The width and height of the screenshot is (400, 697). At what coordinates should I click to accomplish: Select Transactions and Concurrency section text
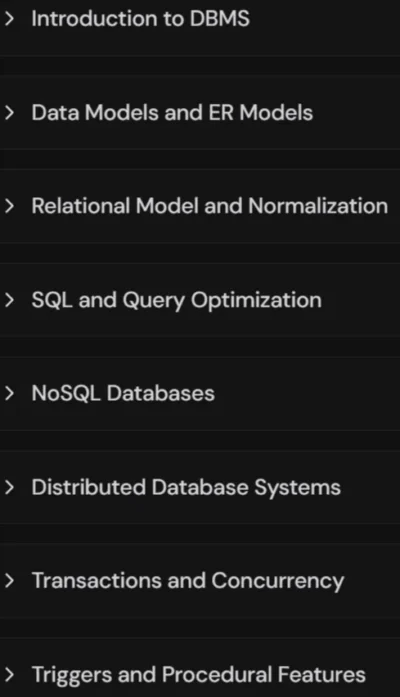[x=188, y=581]
